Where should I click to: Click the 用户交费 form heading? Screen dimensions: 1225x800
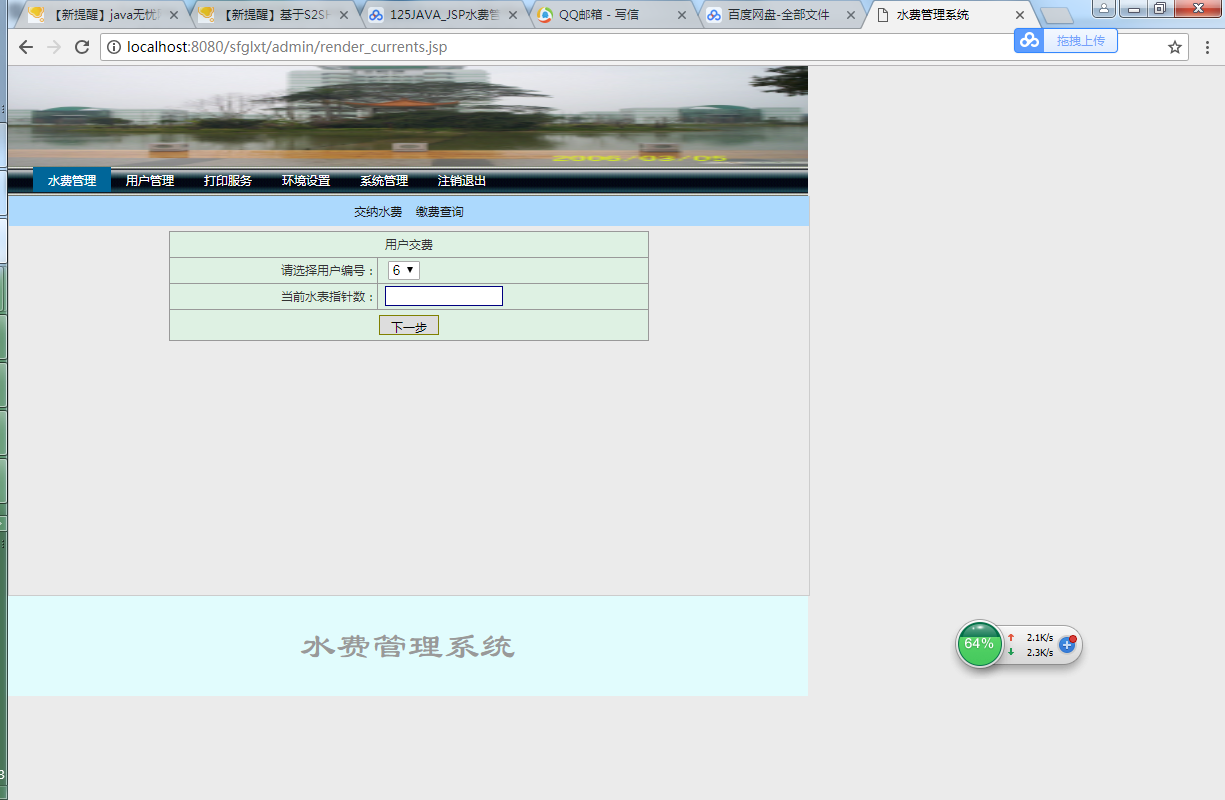coord(409,245)
